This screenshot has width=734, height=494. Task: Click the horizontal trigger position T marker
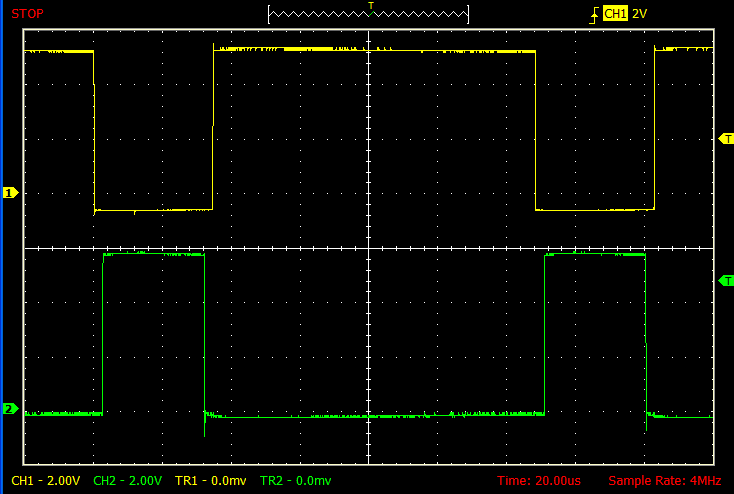(x=371, y=6)
